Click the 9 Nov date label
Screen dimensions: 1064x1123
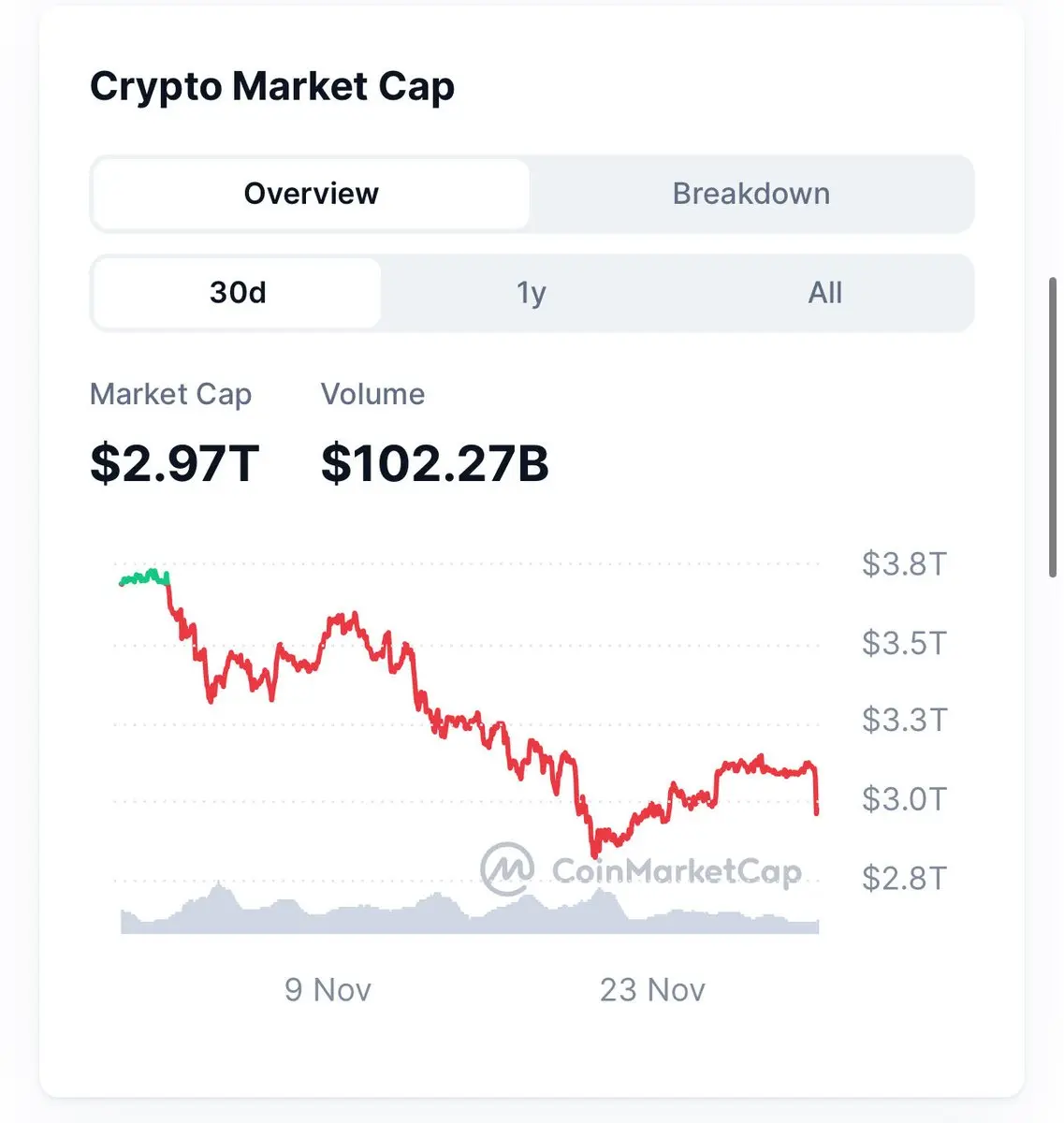pos(328,989)
